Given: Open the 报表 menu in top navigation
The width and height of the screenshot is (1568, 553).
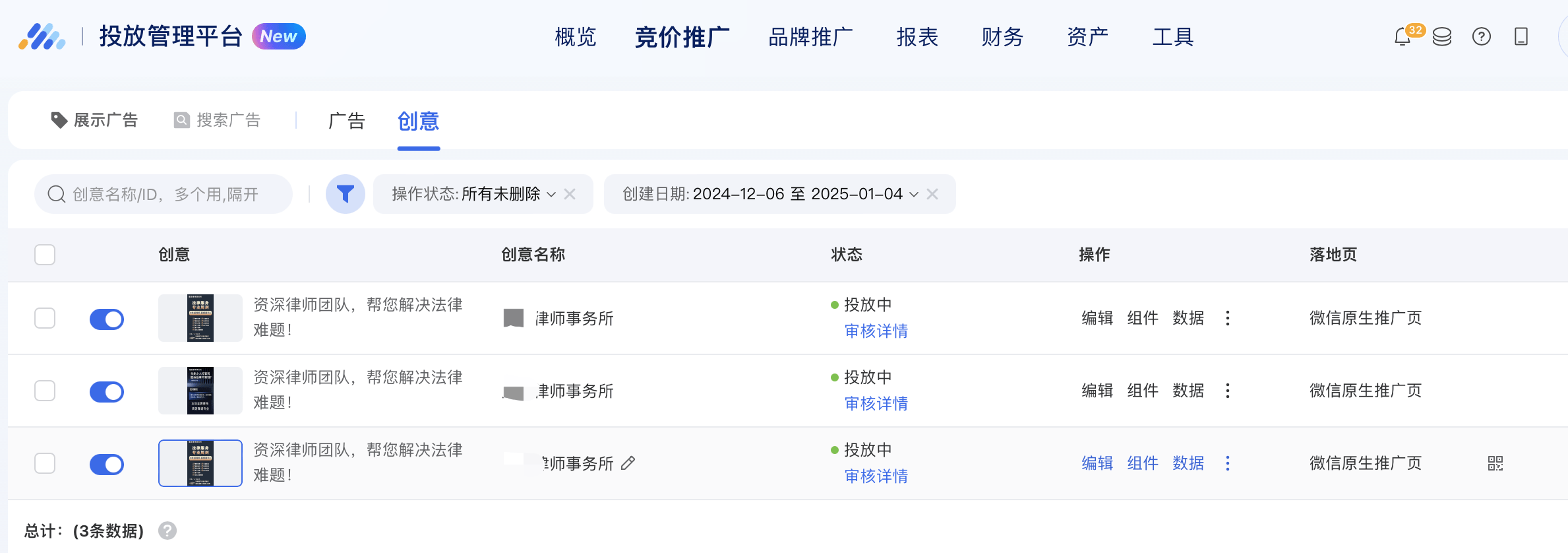Looking at the screenshot, I should click(x=917, y=37).
